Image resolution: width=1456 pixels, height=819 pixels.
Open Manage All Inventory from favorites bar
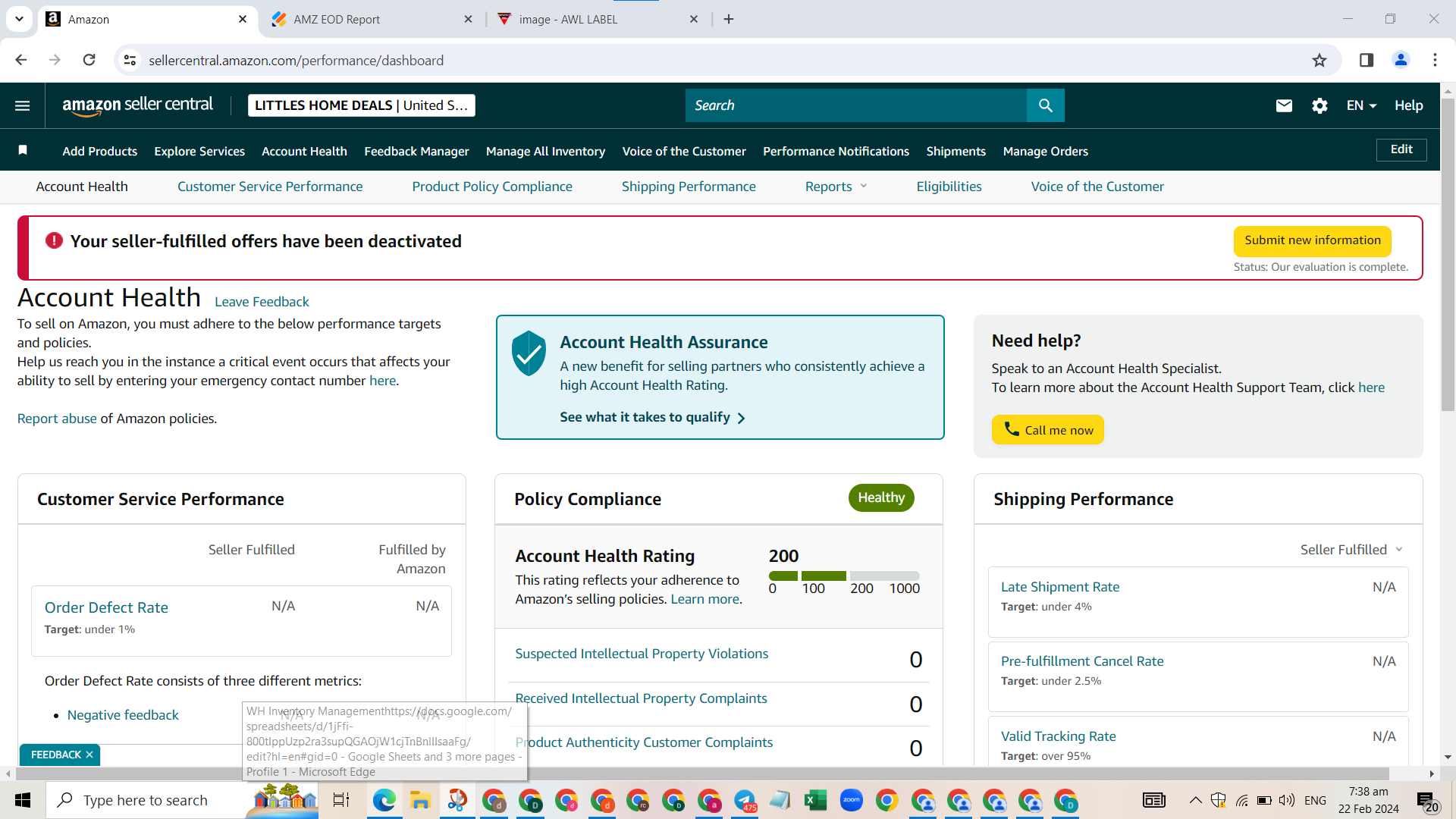pos(545,151)
